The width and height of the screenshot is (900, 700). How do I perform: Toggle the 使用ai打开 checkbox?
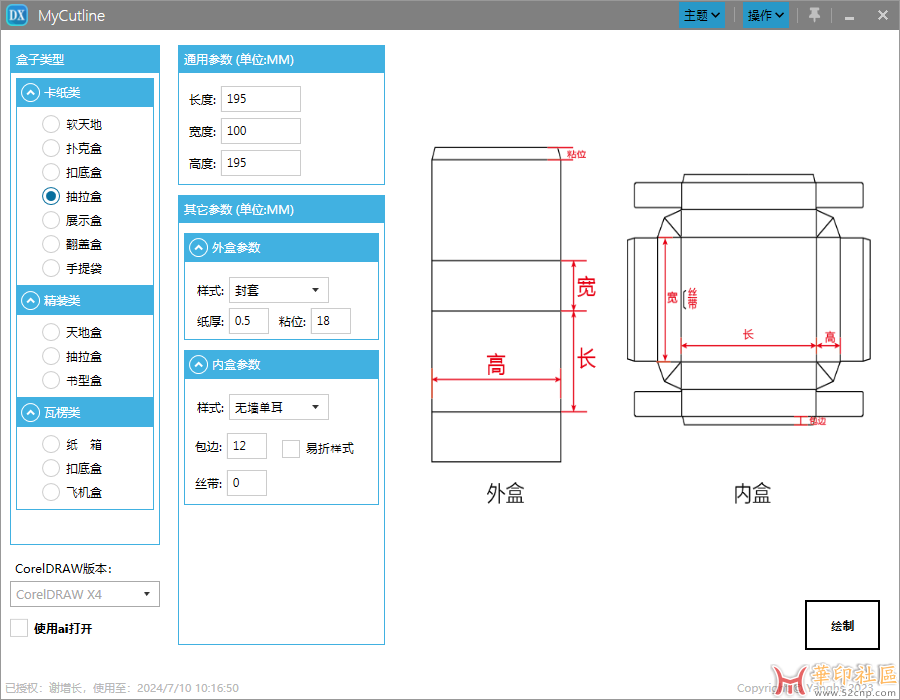pyautogui.click(x=19, y=628)
